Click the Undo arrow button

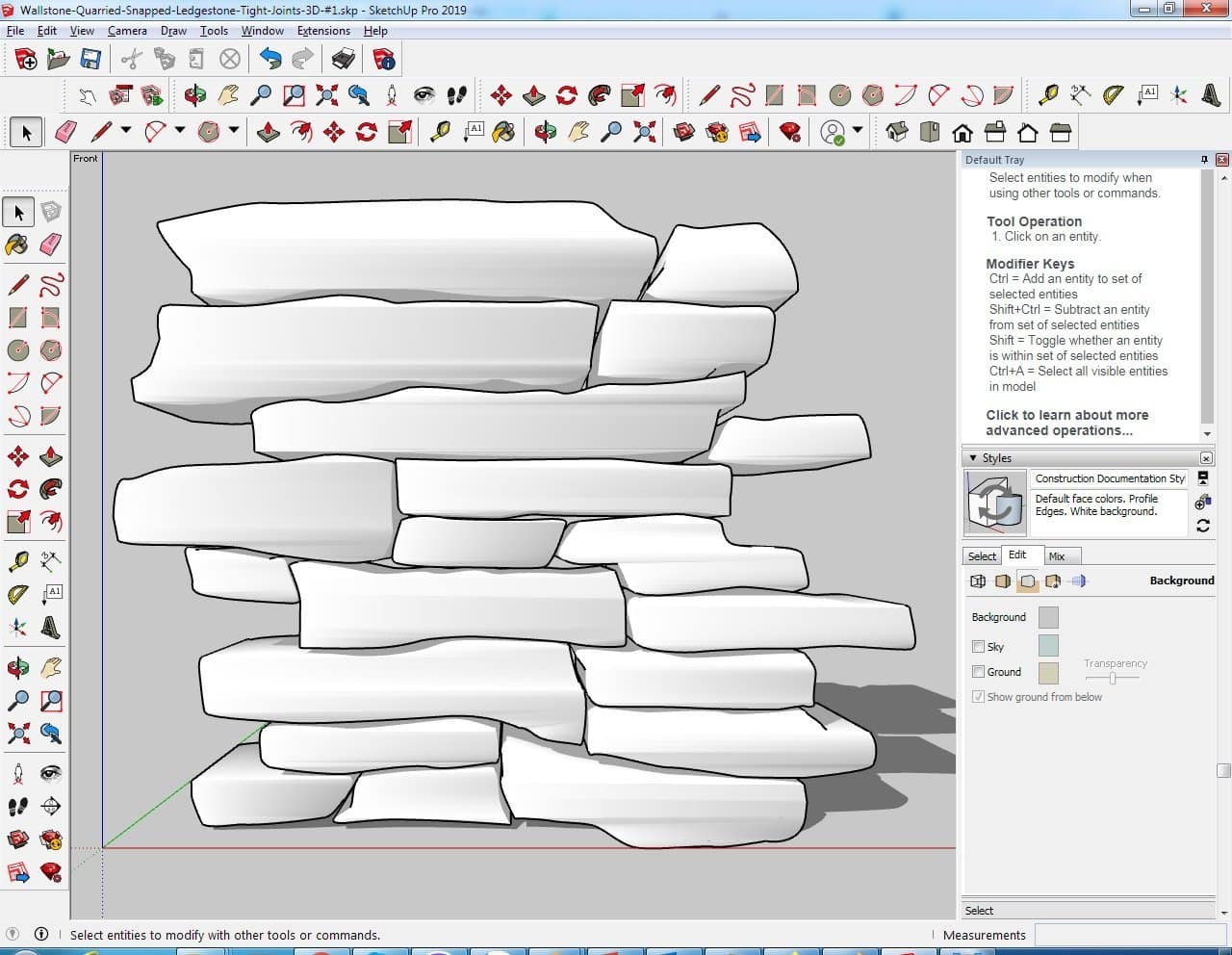coord(270,60)
